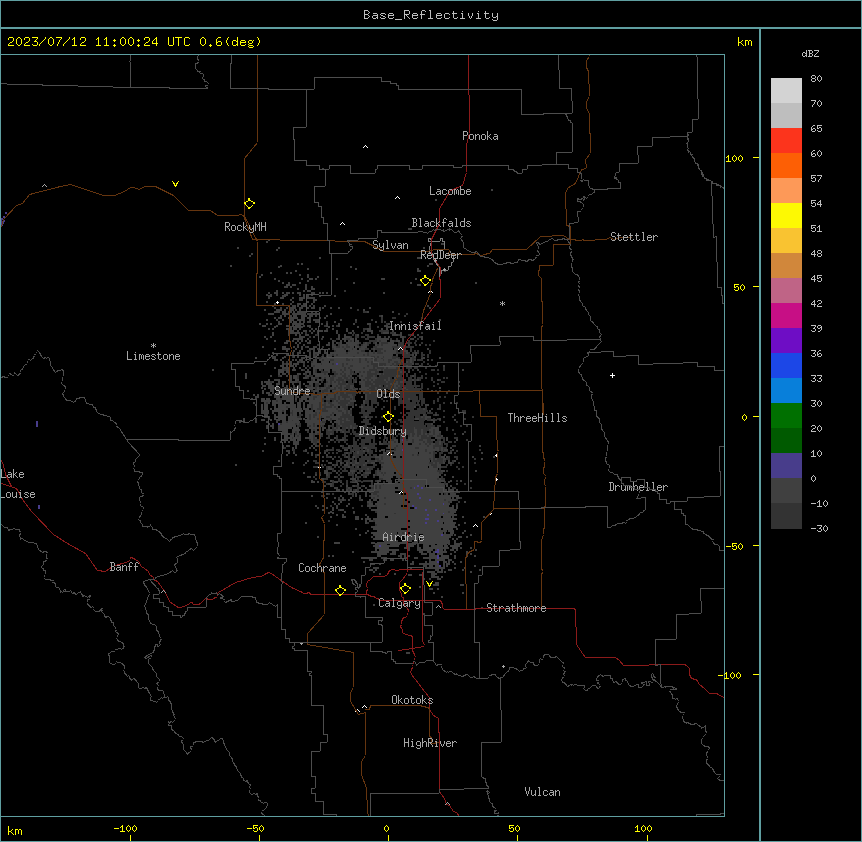Click the yellow diamond marker near Cochrane

click(340, 590)
